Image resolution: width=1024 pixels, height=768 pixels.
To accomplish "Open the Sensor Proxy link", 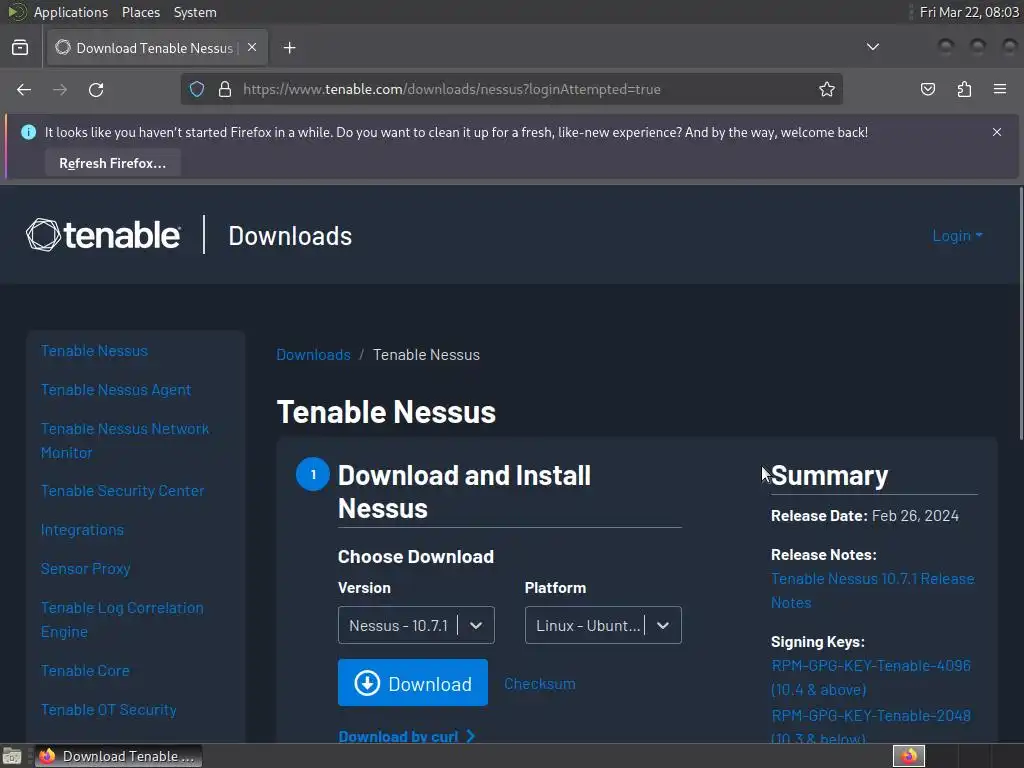I will pyautogui.click(x=86, y=569).
